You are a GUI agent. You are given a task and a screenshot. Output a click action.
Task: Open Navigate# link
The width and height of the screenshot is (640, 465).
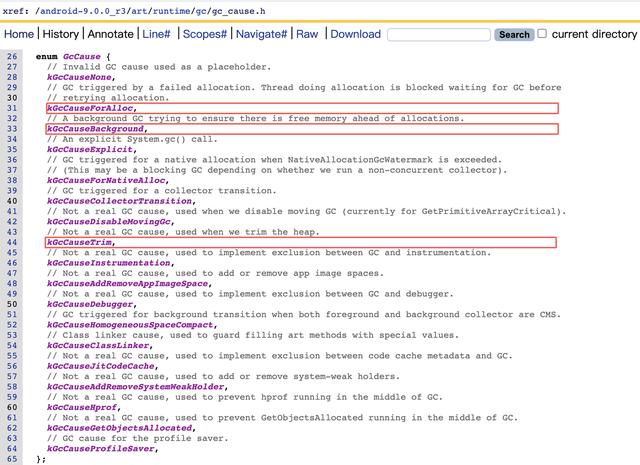coord(261,34)
